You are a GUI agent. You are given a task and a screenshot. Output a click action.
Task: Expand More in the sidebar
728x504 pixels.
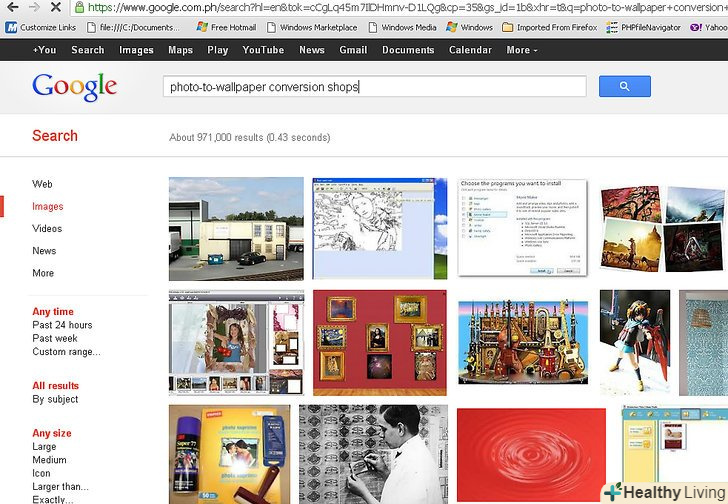43,273
